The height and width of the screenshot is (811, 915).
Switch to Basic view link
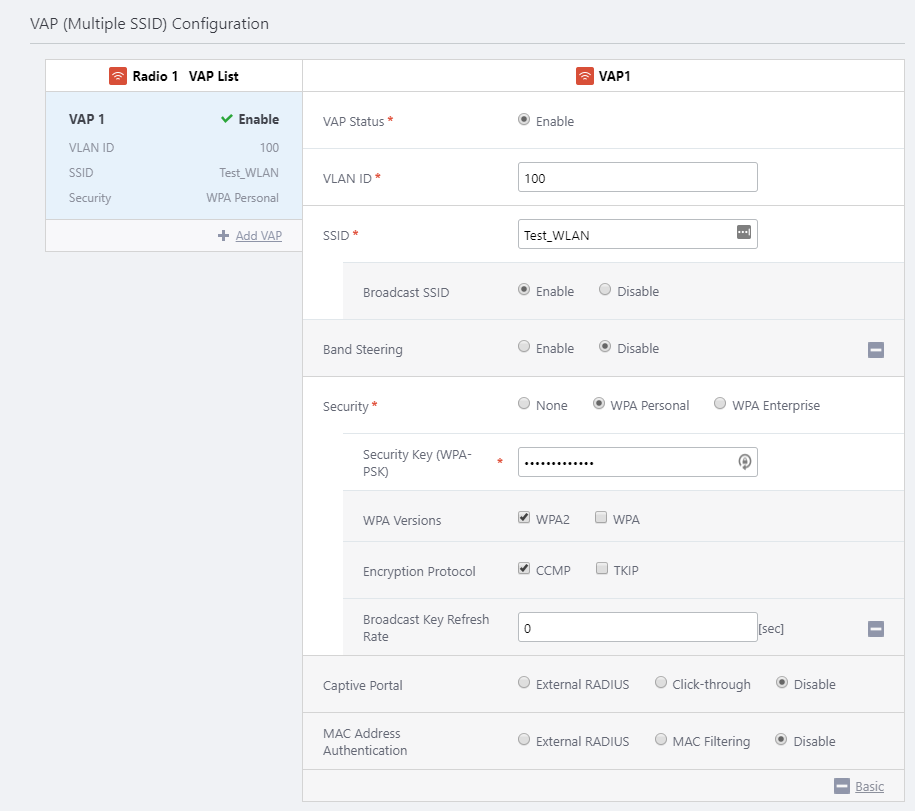pos(869,787)
